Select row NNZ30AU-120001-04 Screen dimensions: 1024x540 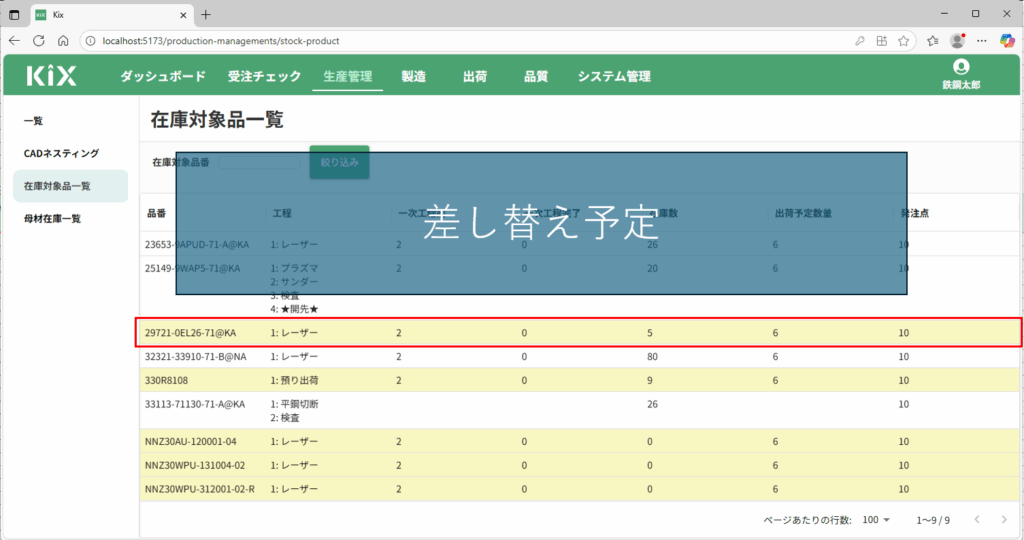579,441
